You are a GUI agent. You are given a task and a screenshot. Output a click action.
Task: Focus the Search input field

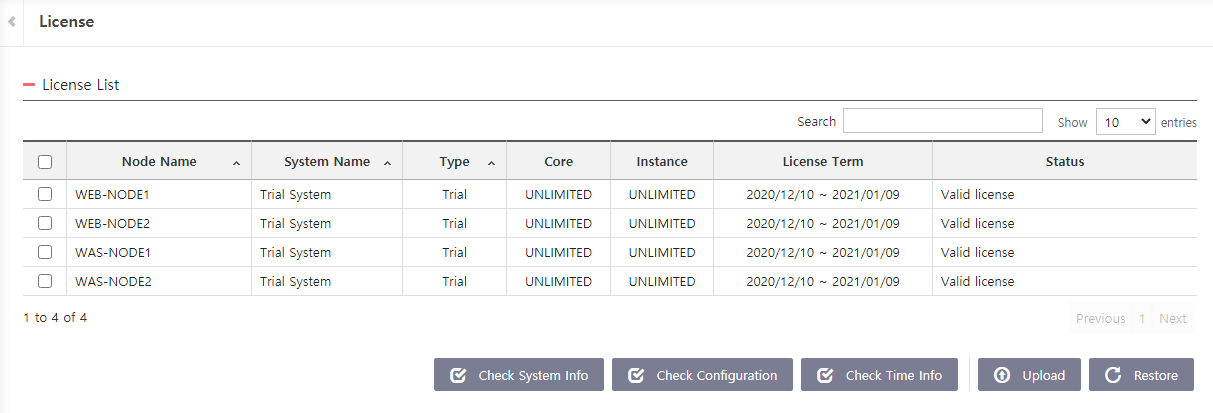[942, 121]
